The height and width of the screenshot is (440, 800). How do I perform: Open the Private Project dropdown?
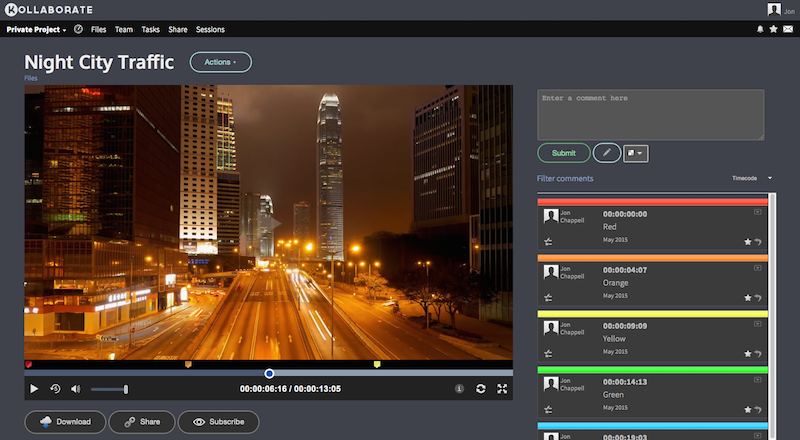pyautogui.click(x=36, y=30)
